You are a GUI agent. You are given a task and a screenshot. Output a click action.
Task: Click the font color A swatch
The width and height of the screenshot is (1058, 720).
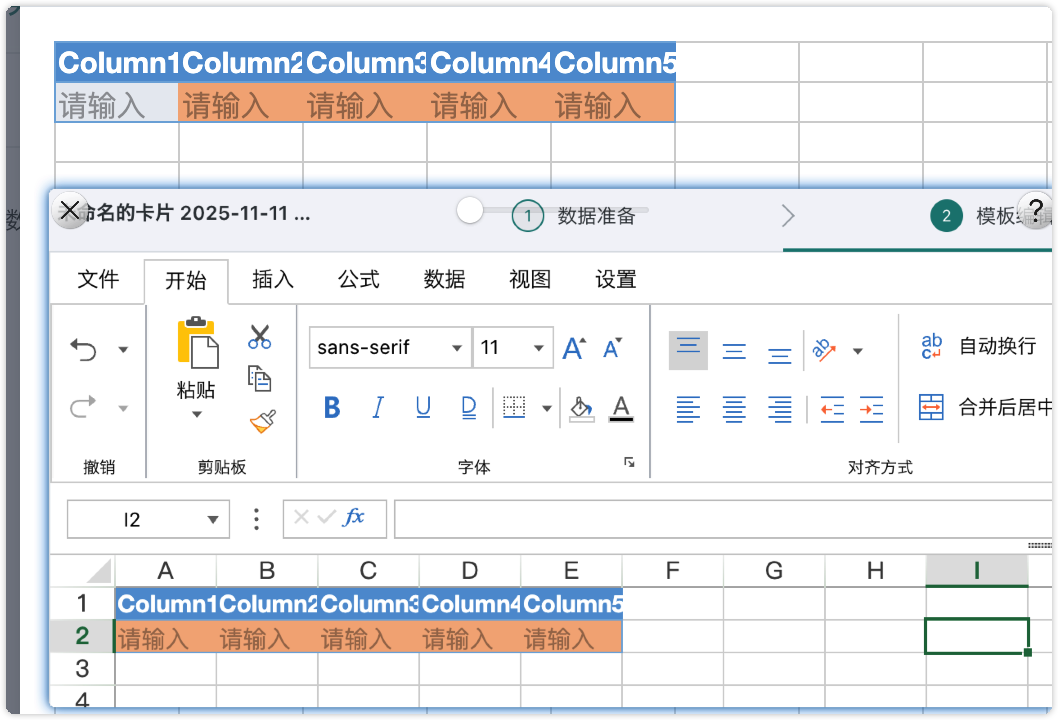621,408
